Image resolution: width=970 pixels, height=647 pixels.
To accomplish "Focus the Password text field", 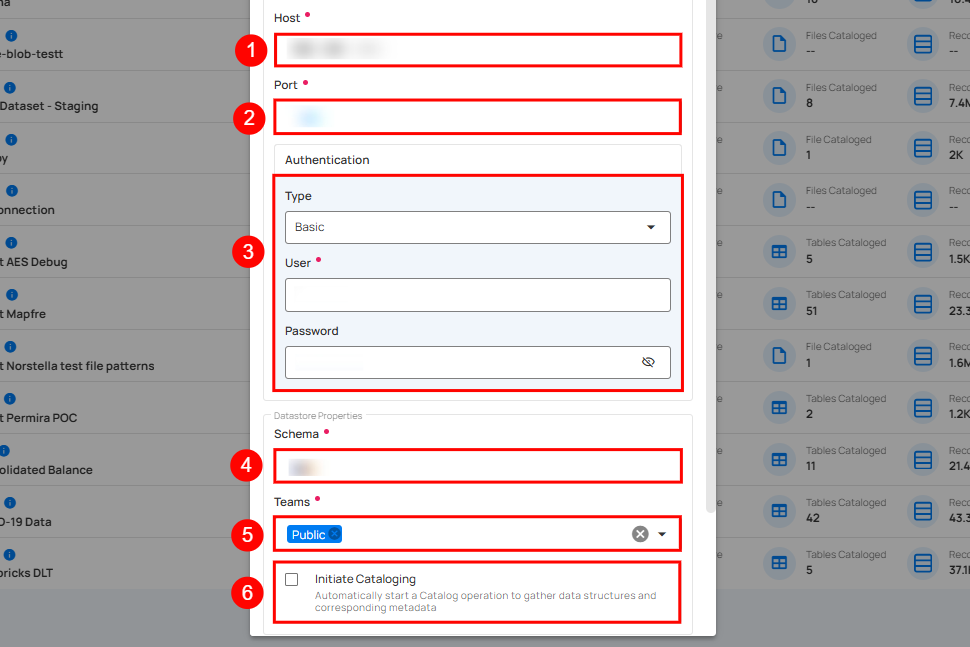I will coord(460,362).
